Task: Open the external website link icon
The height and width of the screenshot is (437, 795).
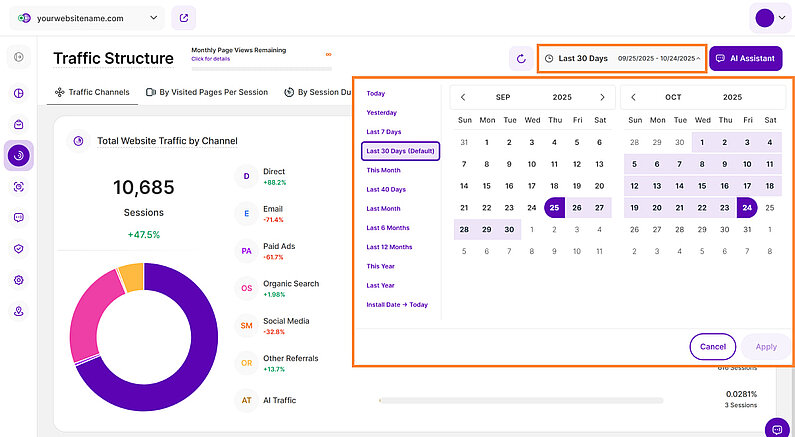Action: pyautogui.click(x=184, y=18)
